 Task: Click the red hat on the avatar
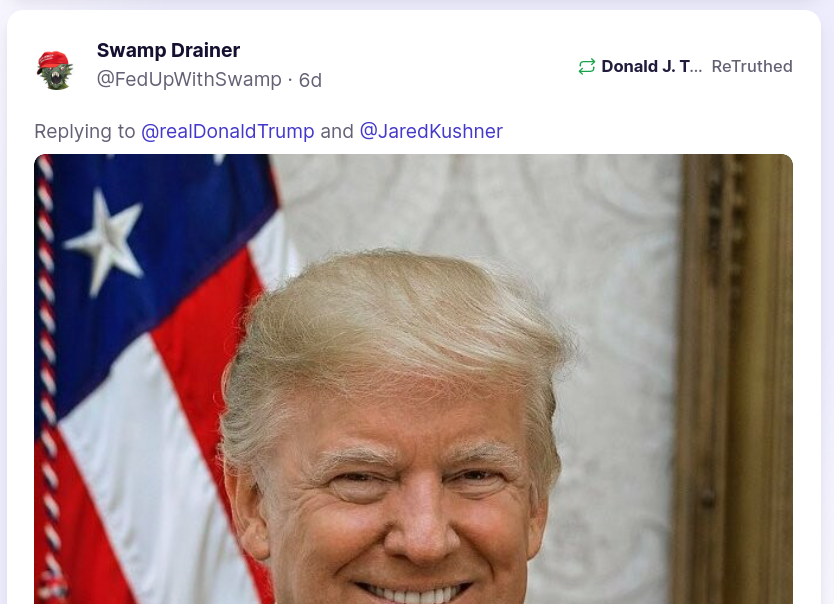pyautogui.click(x=53, y=60)
